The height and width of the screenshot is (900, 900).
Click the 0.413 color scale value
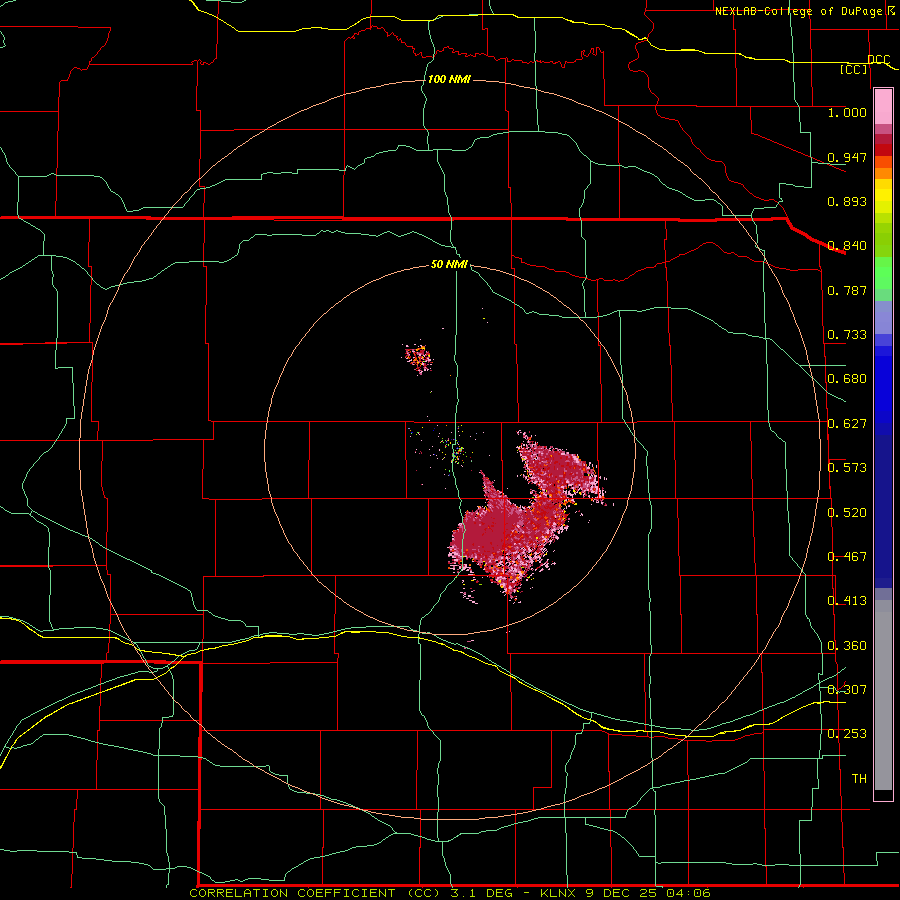pyautogui.click(x=847, y=601)
